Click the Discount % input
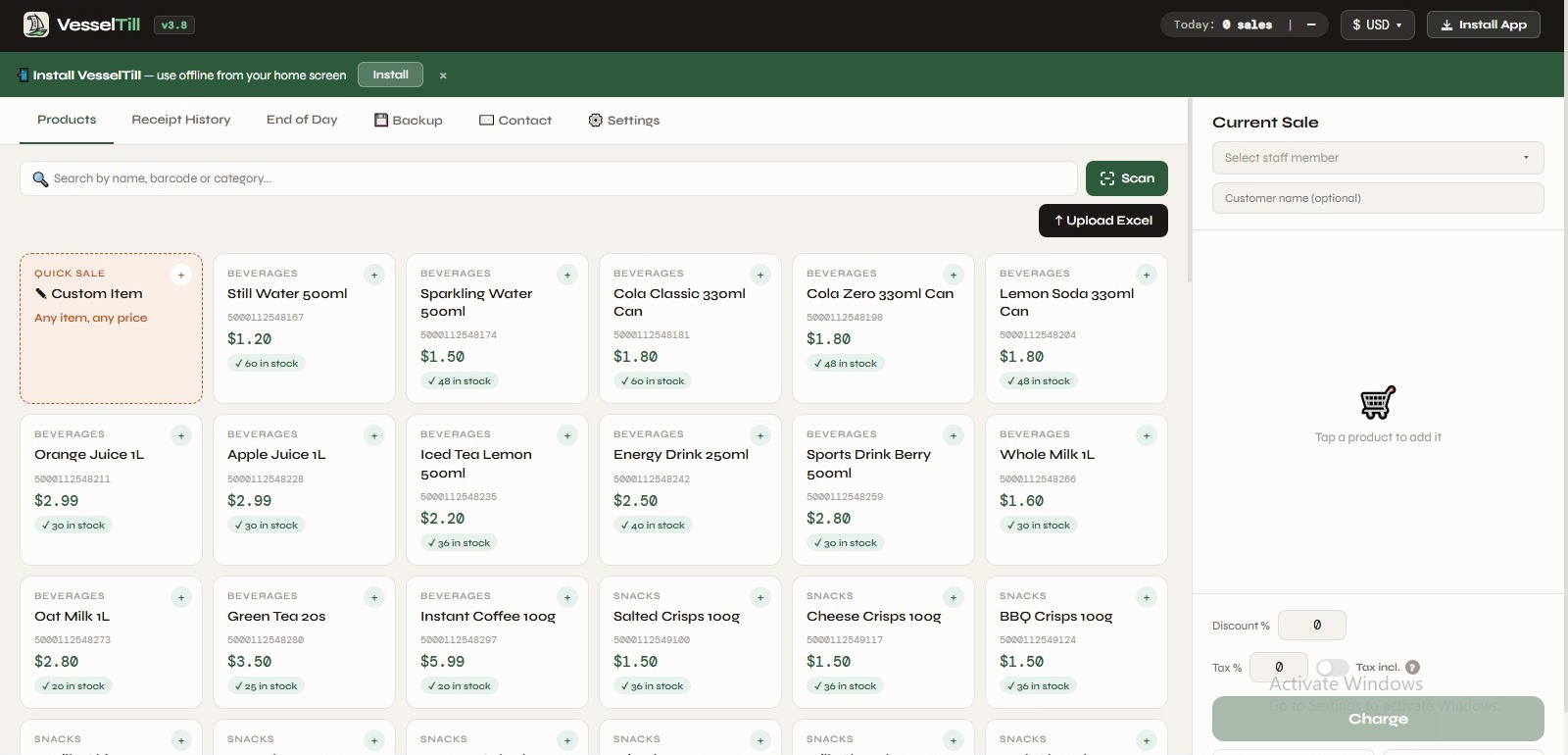The height and width of the screenshot is (755, 1568). pos(1312,625)
